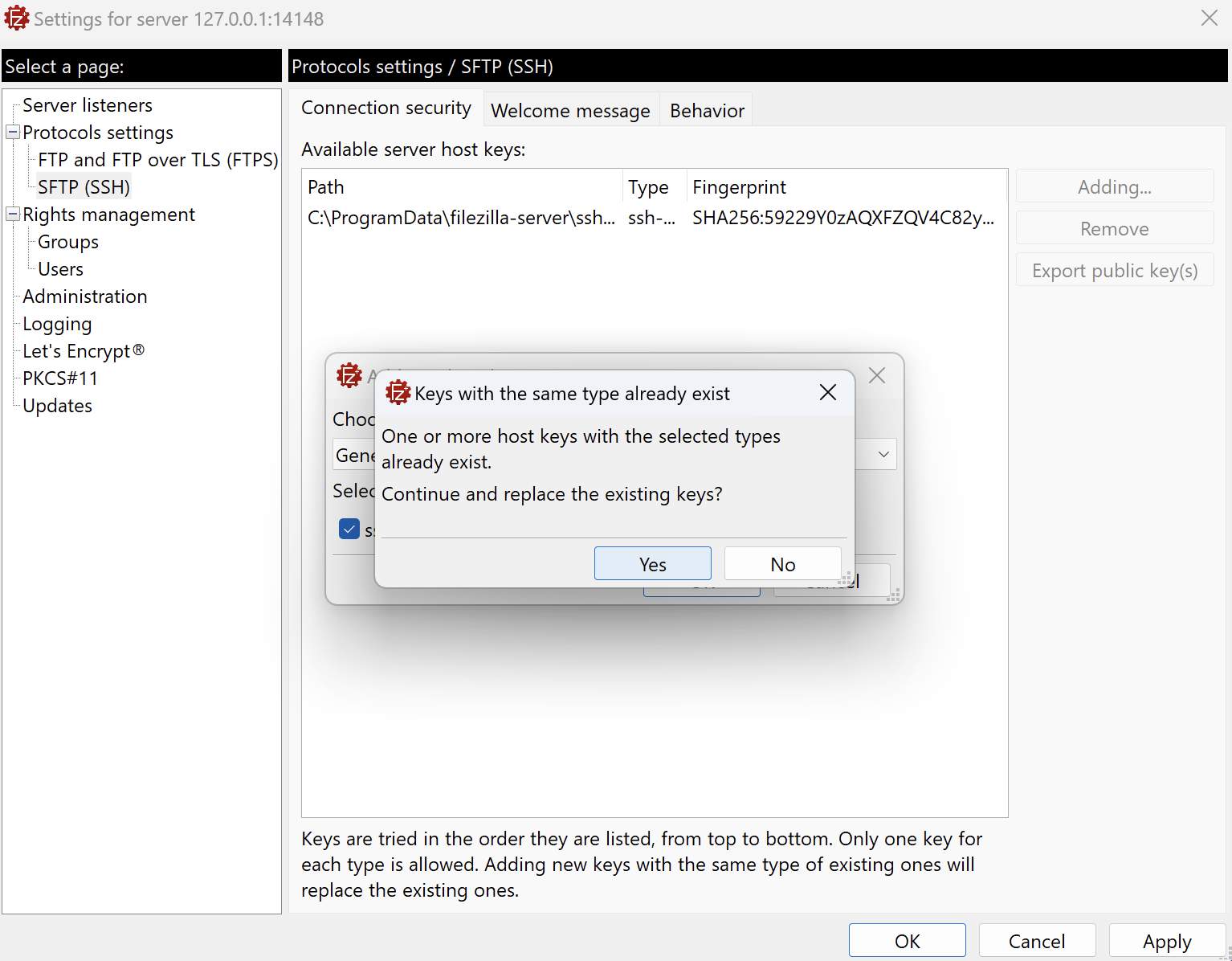Open the Users page
Screen dimensions: 1232x961
[x=61, y=269]
